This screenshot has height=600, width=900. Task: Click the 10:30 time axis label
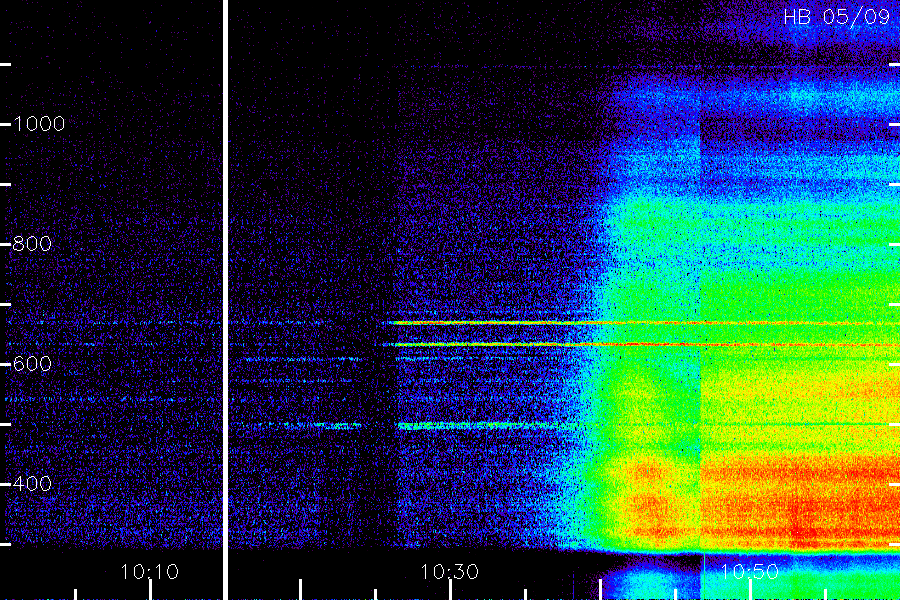[x=449, y=572]
